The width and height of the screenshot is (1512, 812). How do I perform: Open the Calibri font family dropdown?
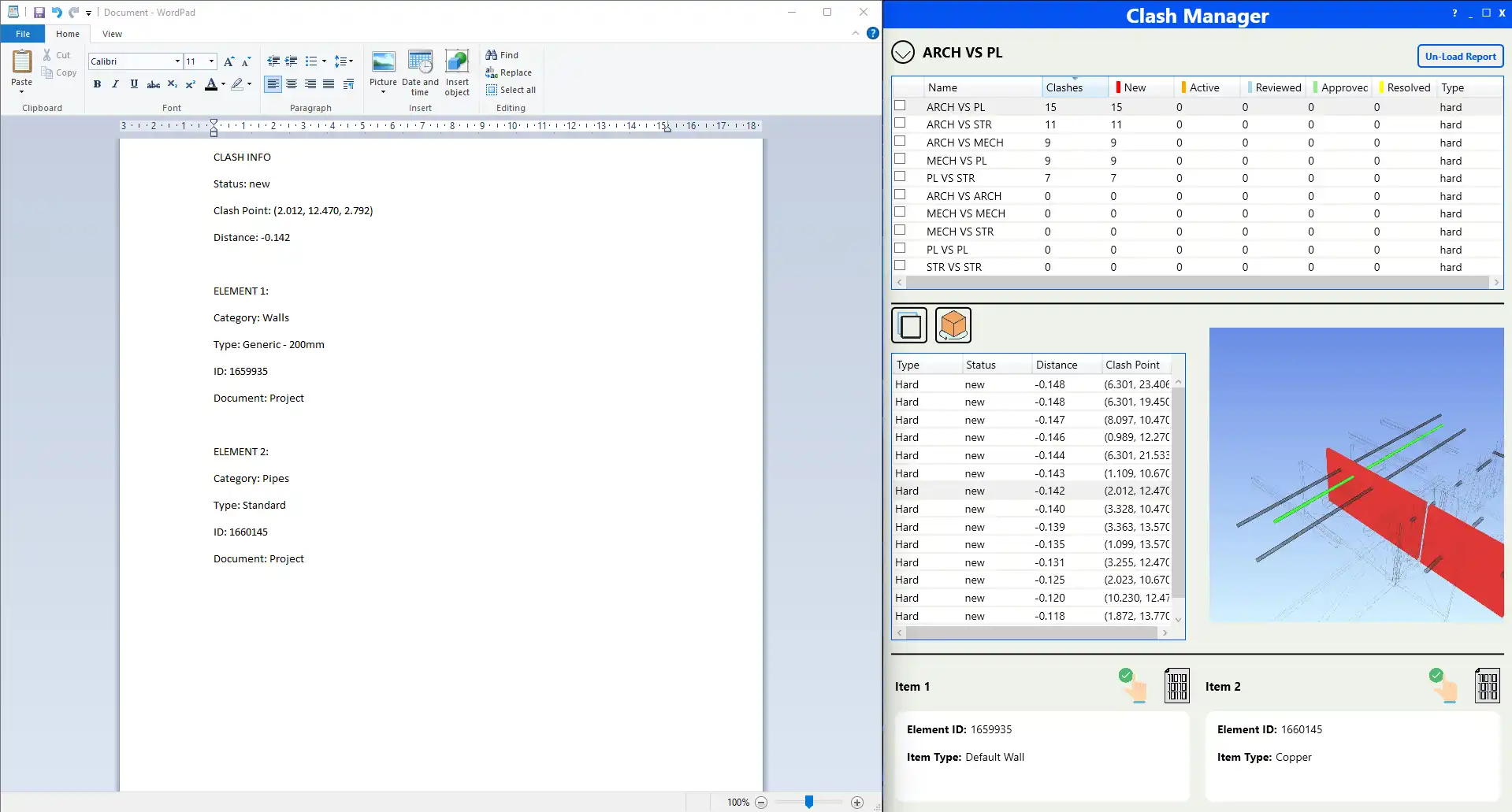click(x=176, y=61)
